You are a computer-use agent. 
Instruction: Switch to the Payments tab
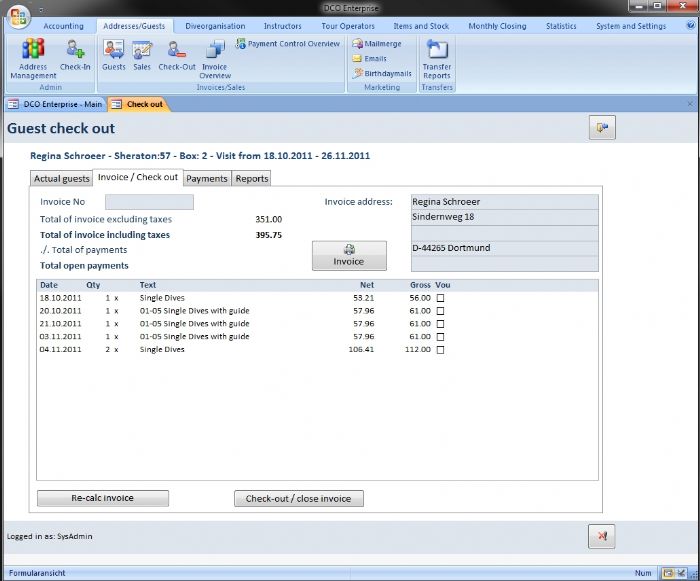click(207, 179)
